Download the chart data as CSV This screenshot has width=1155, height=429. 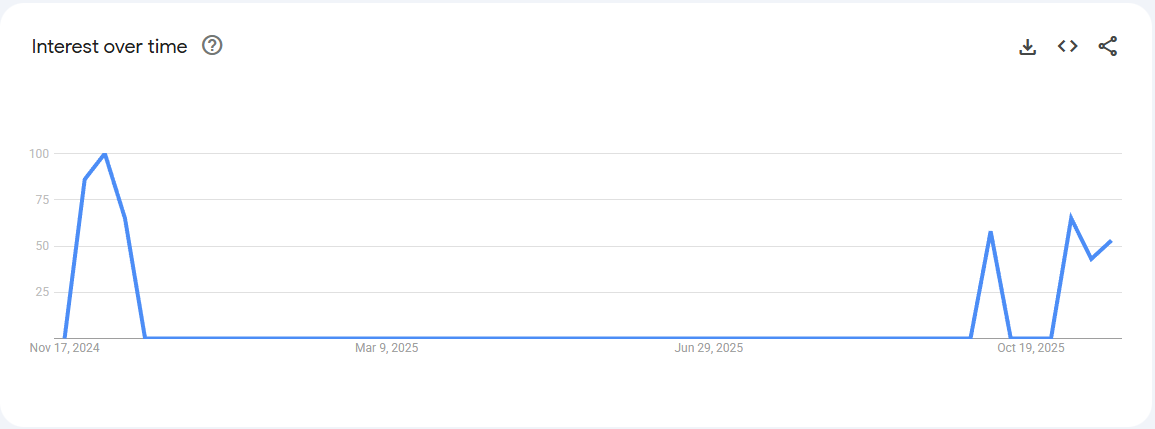click(1027, 46)
